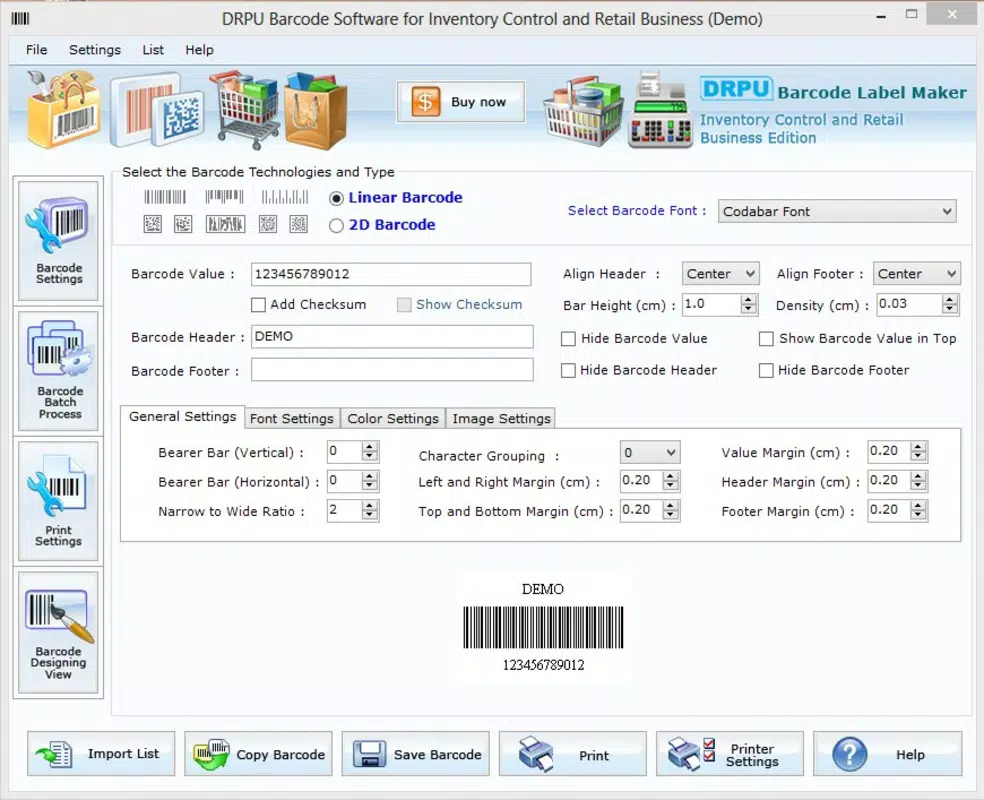Open Print Settings sidebar panel
Screen dimensions: 984x800
click(x=58, y=501)
